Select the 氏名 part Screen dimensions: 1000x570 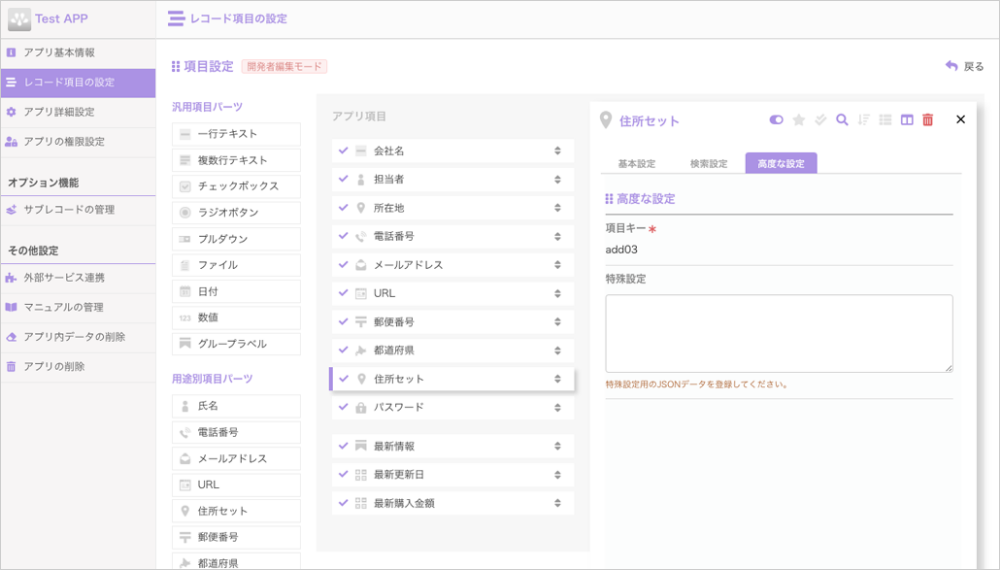(236, 406)
